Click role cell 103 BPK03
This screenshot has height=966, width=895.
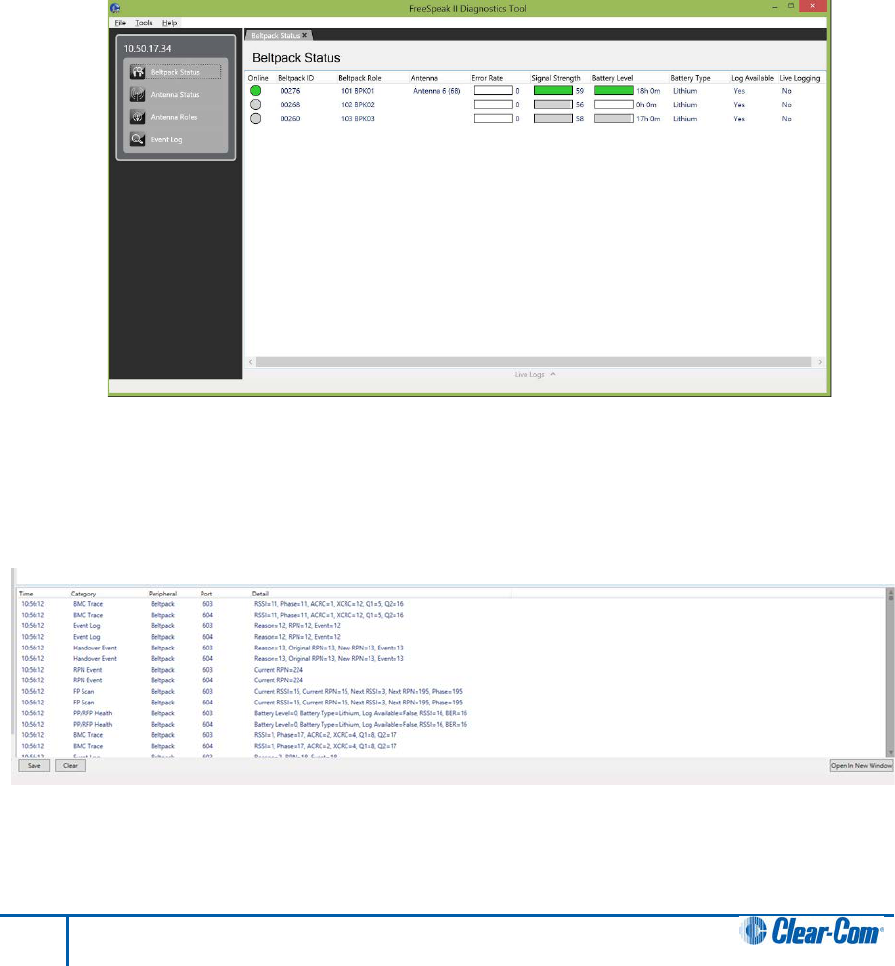(x=357, y=118)
